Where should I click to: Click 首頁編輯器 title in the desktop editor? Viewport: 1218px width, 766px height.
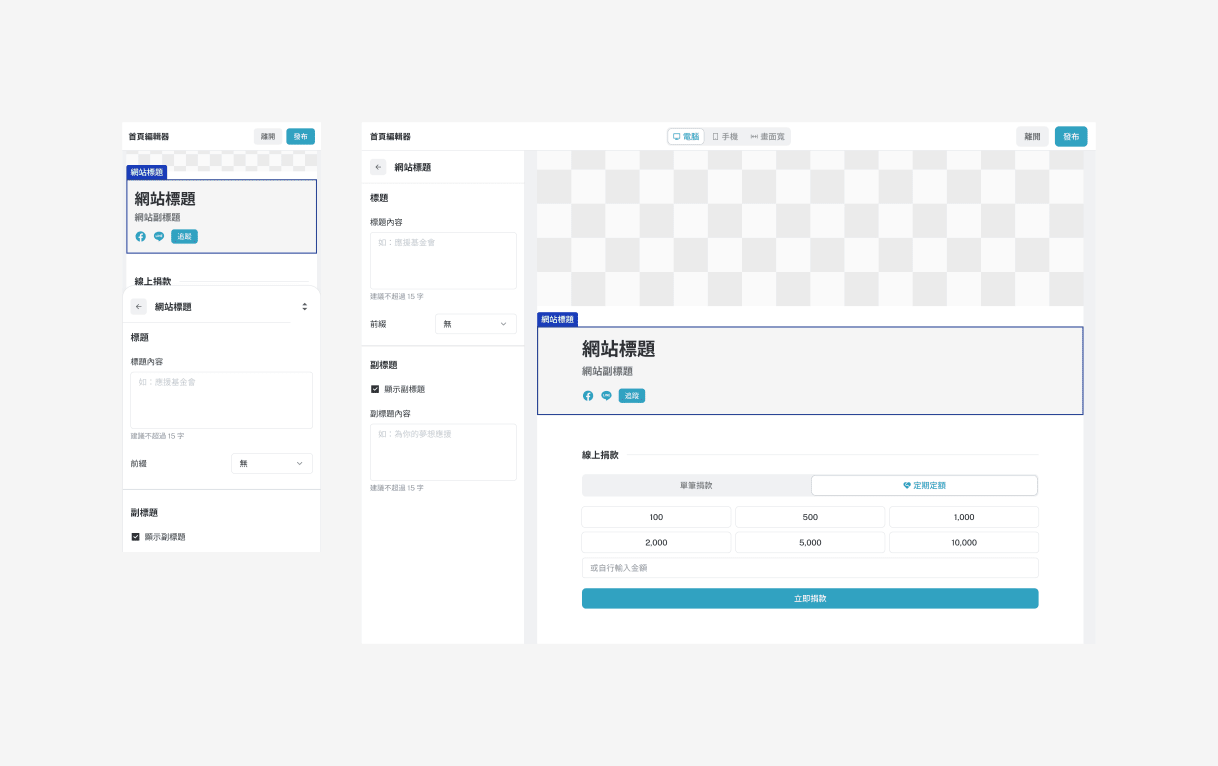(x=390, y=137)
